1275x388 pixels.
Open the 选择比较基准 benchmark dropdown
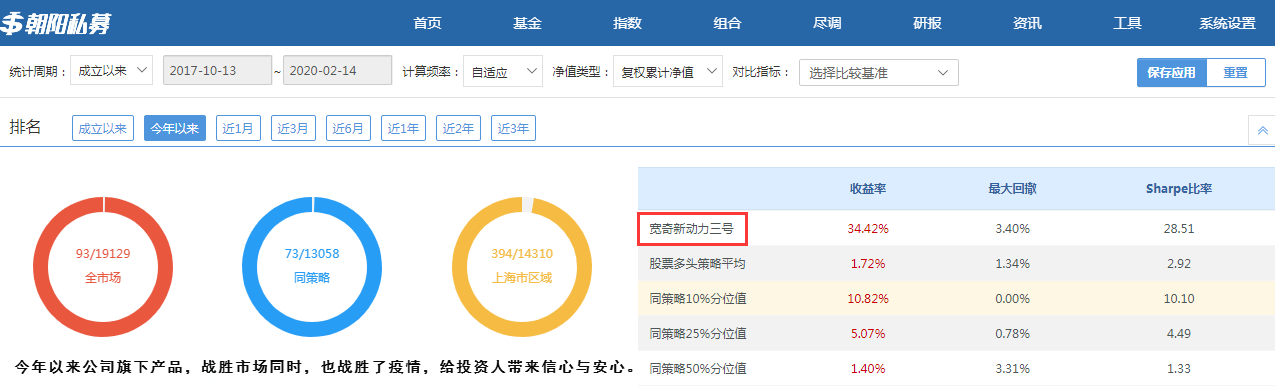coord(879,72)
